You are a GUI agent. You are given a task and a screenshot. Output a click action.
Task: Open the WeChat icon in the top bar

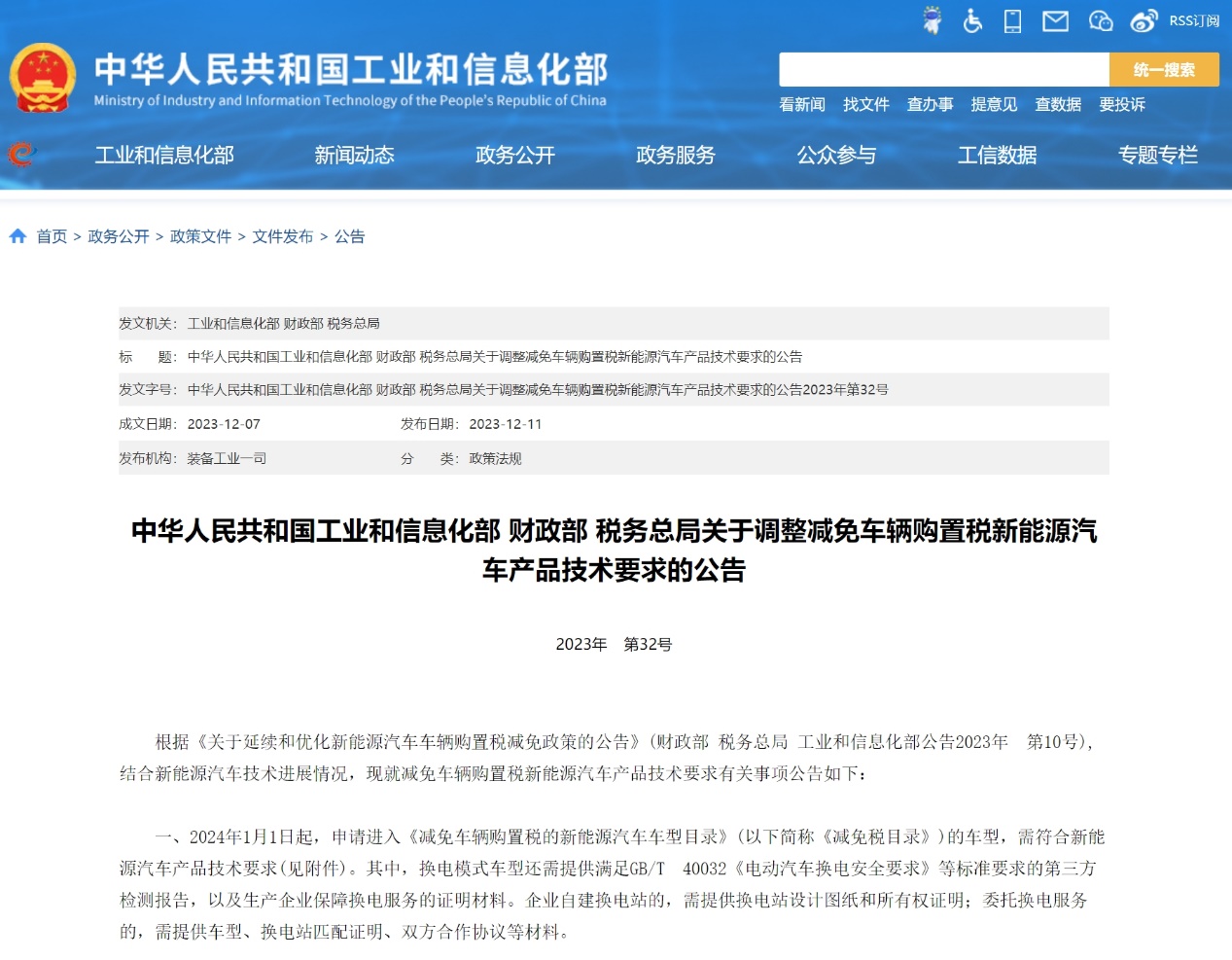click(x=1101, y=20)
